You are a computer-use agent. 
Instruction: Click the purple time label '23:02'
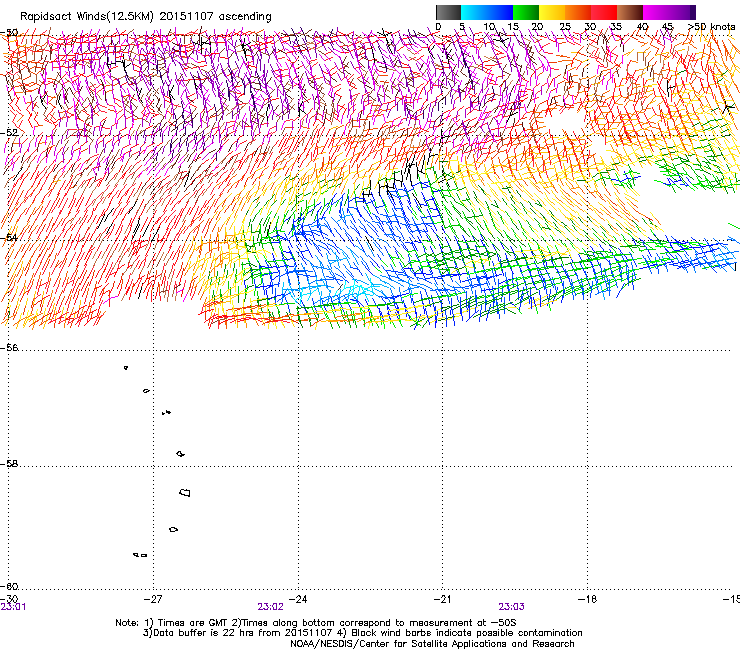(270, 607)
